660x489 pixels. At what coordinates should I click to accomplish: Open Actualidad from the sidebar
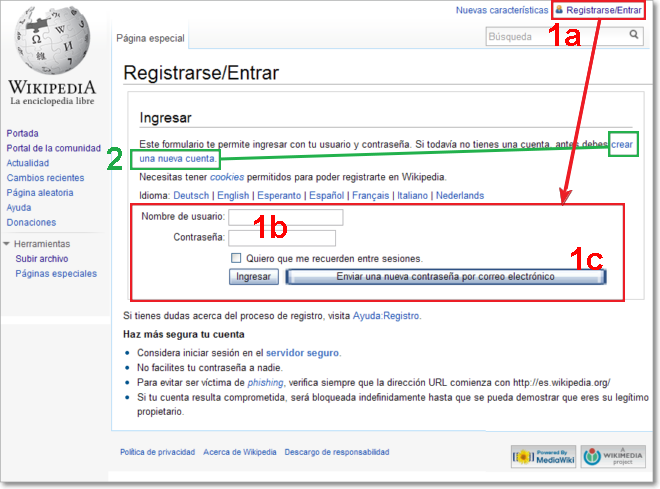point(28,163)
